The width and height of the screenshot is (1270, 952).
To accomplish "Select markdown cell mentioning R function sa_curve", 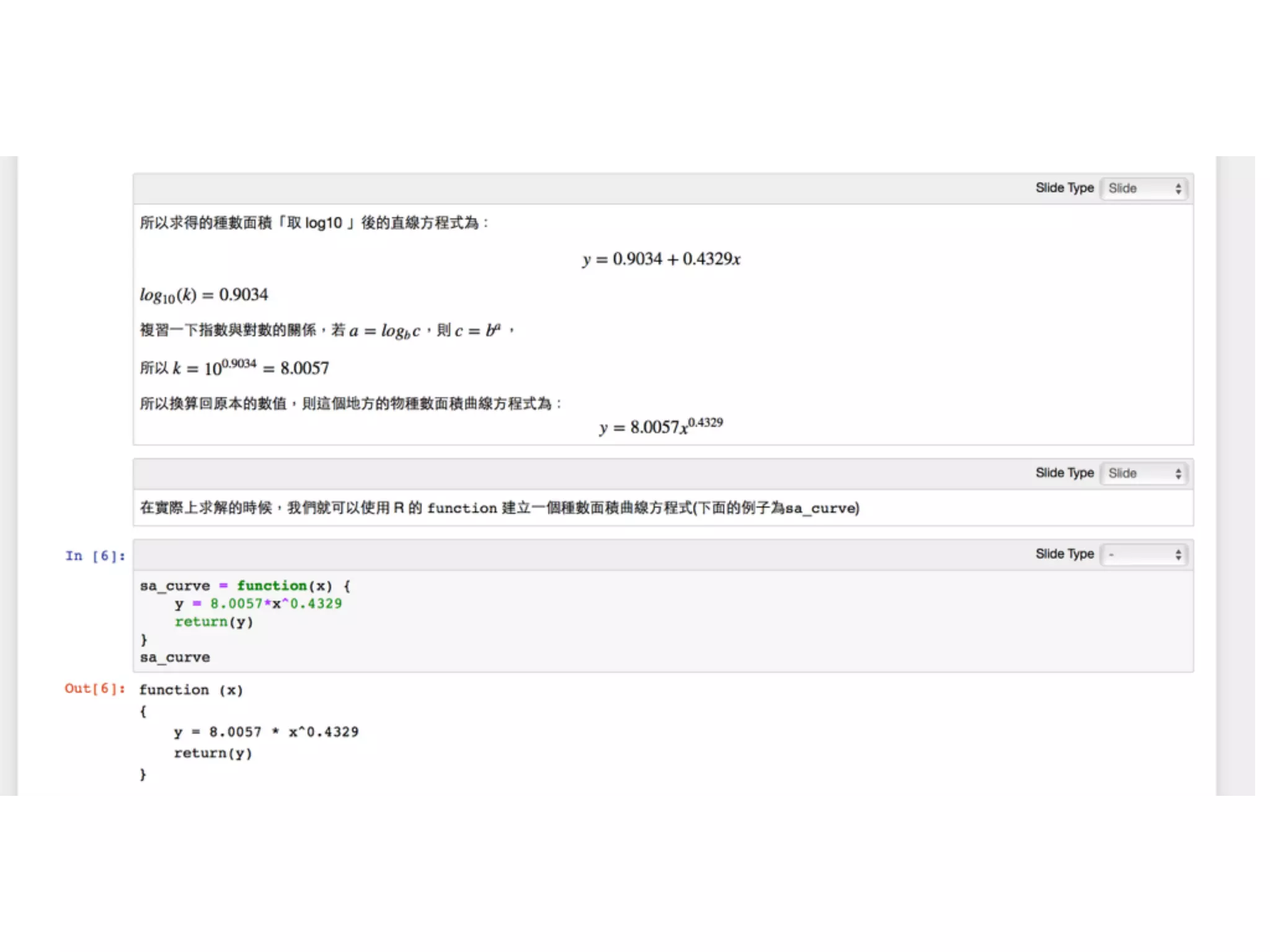I will (499, 508).
